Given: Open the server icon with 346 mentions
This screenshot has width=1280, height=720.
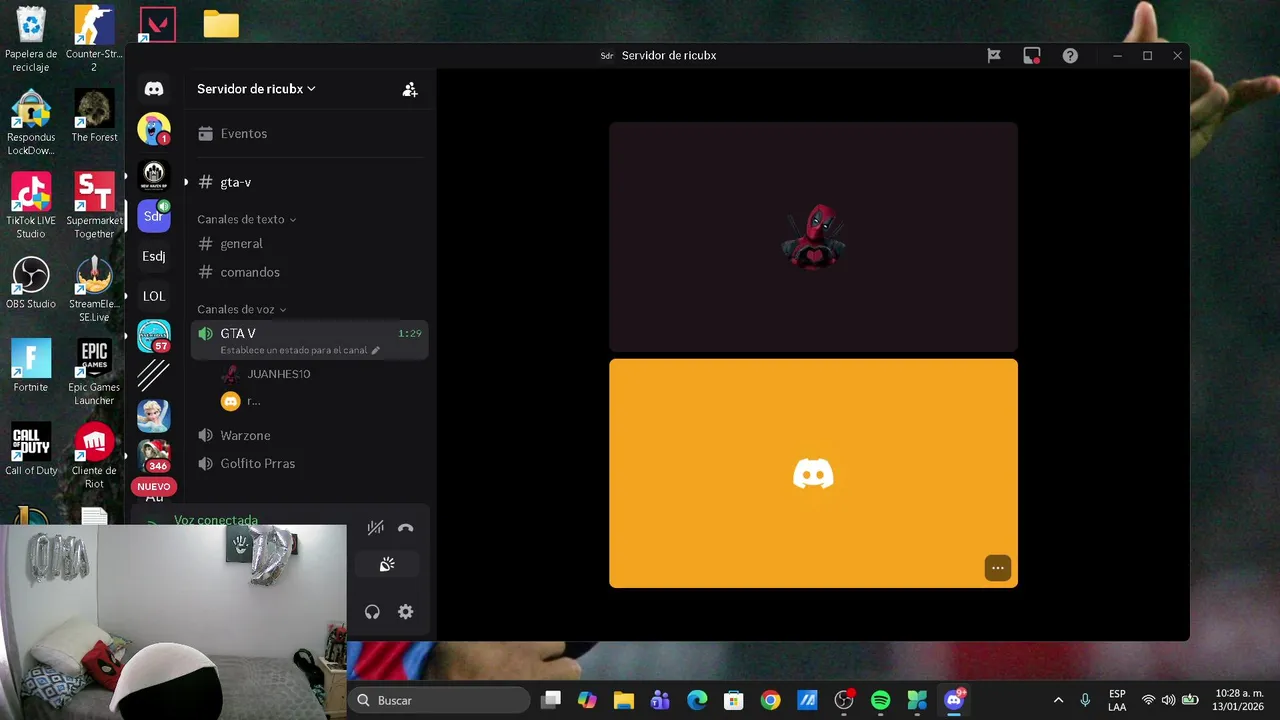Looking at the screenshot, I should tap(154, 456).
